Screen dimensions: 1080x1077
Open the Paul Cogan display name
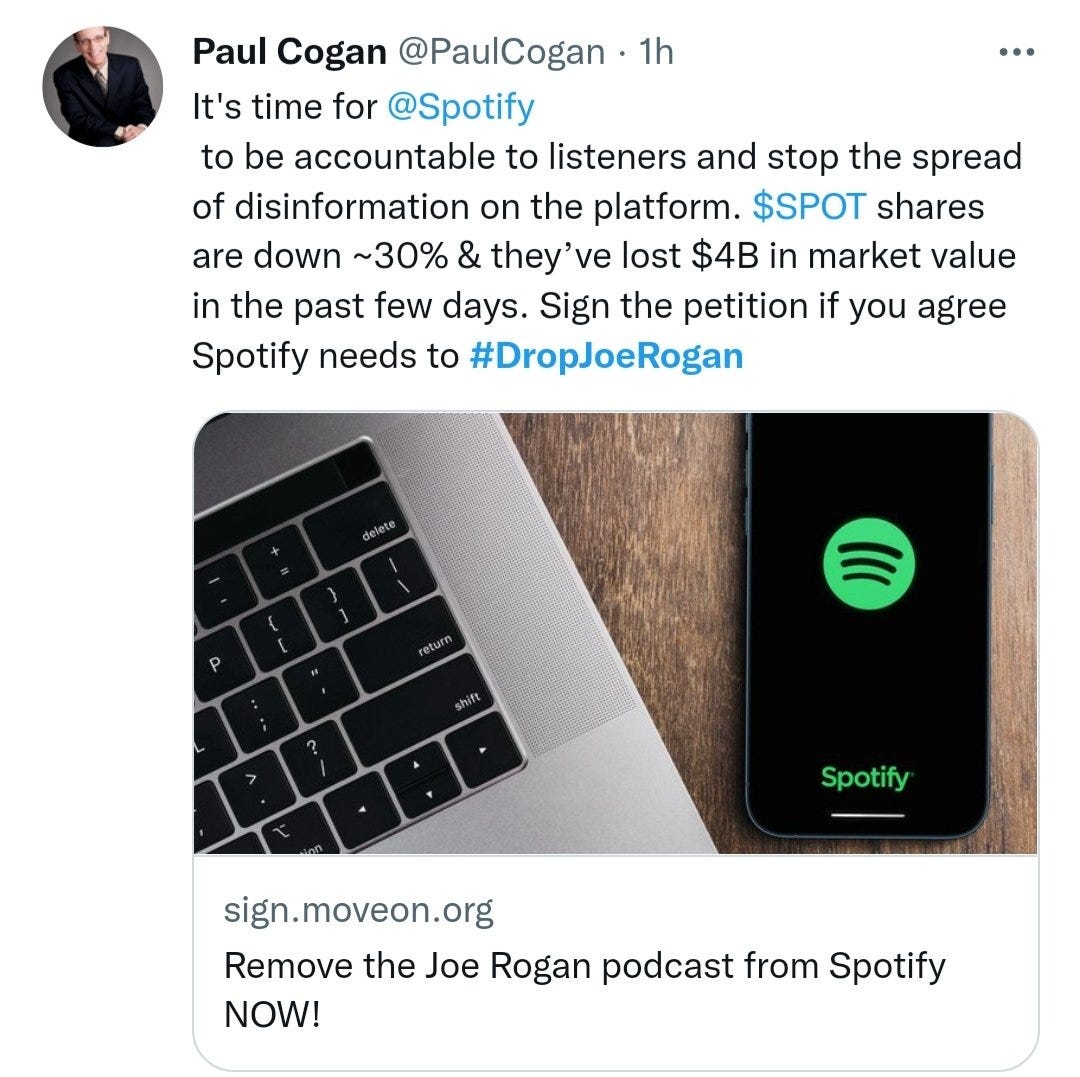tap(289, 52)
